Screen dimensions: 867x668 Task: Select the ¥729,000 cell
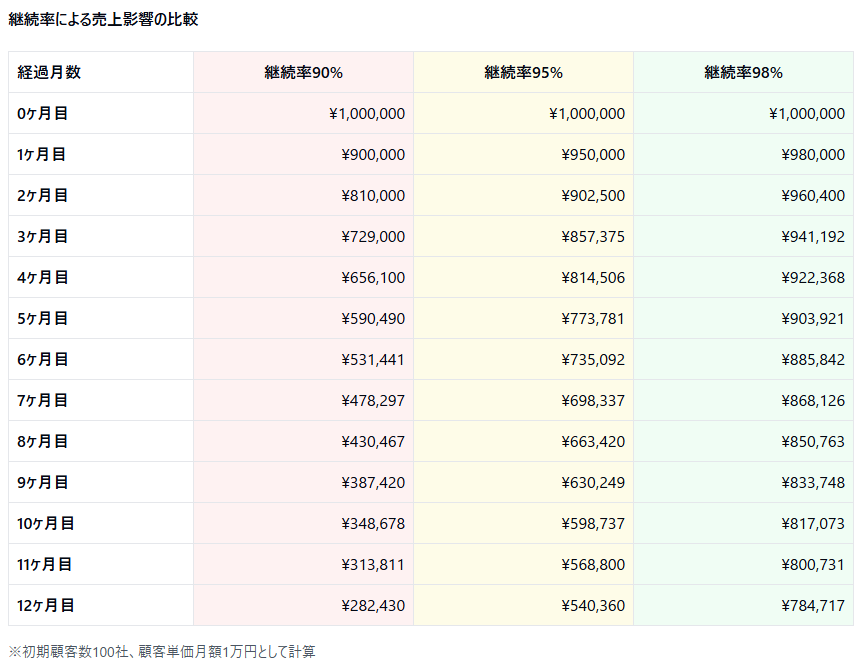coord(304,236)
